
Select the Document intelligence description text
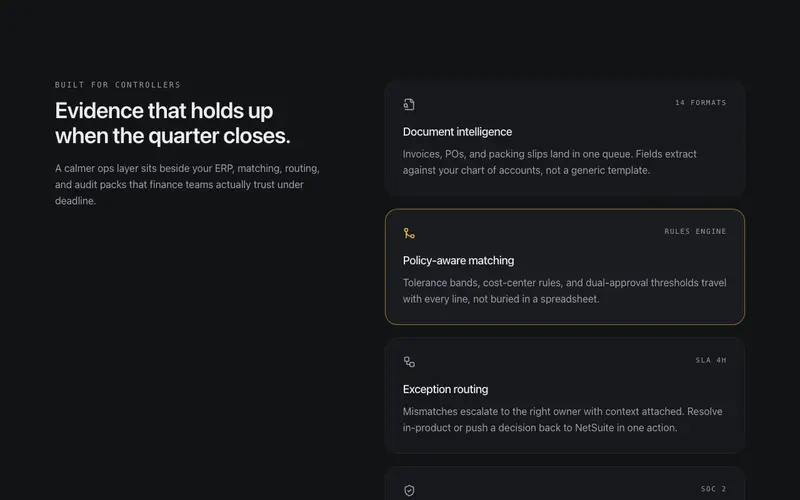[549, 162]
